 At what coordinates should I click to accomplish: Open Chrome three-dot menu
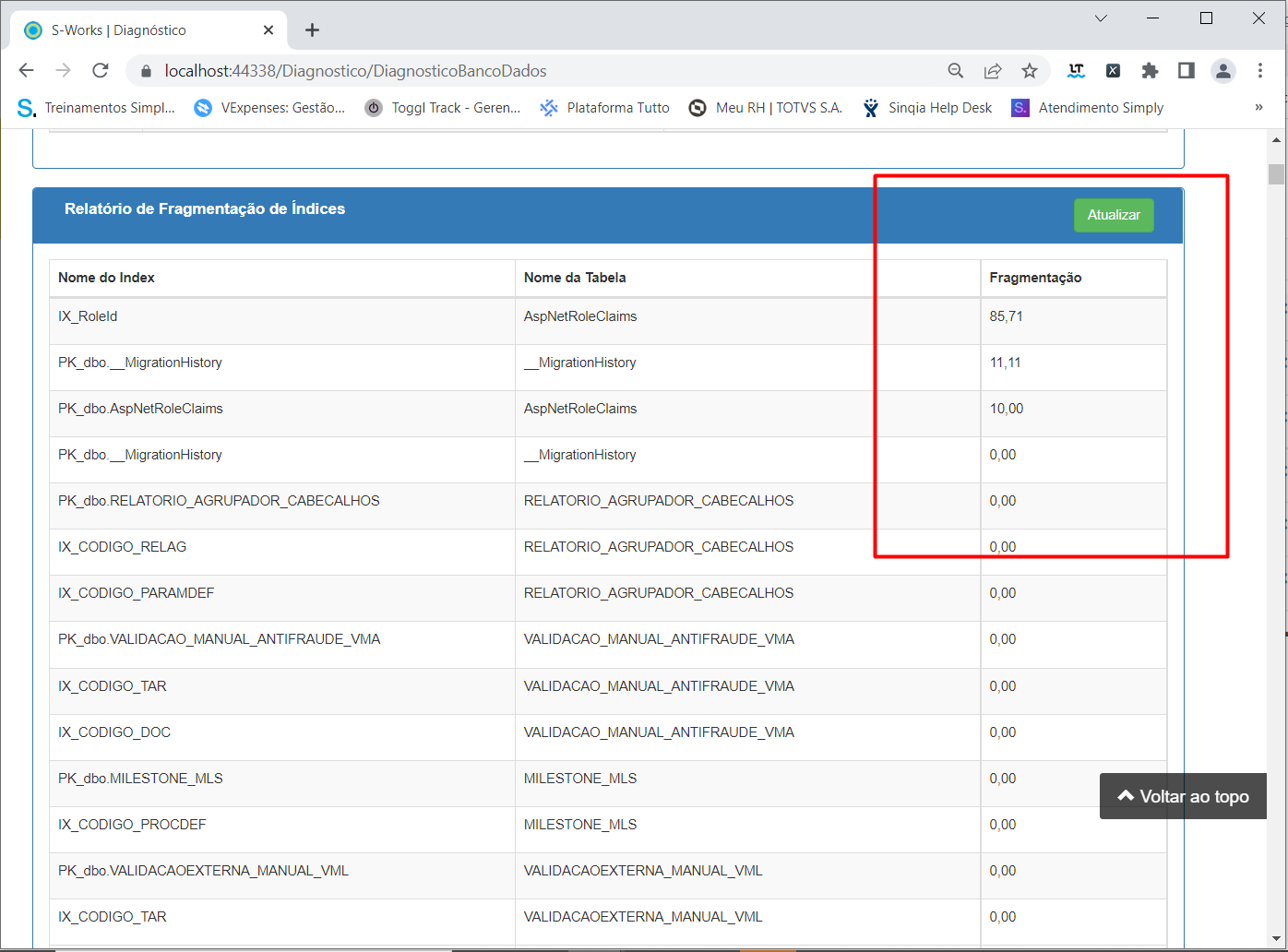coord(1260,71)
